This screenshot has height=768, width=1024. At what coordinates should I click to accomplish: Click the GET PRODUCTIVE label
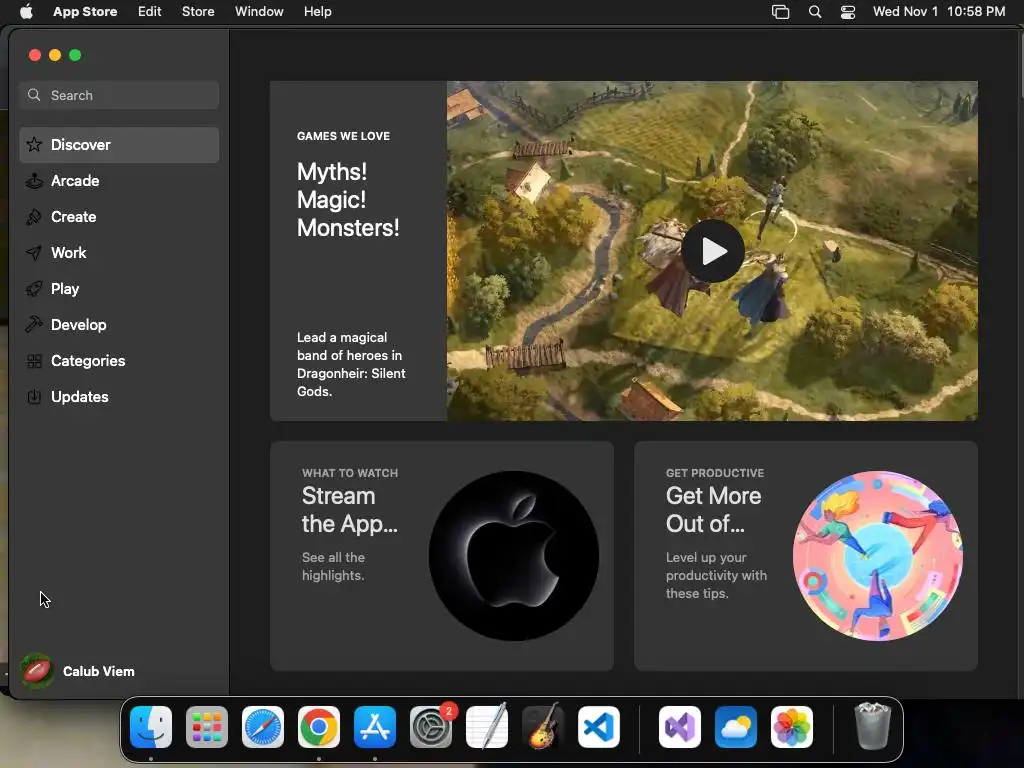715,473
